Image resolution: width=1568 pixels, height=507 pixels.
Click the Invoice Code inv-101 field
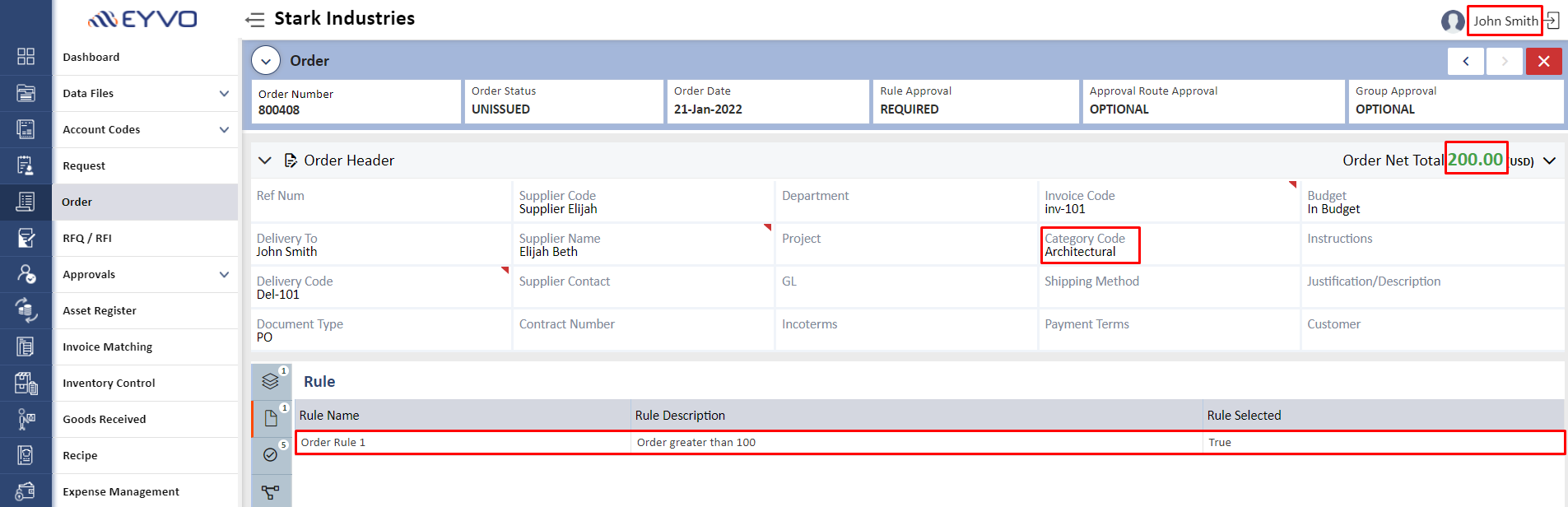click(x=1169, y=202)
